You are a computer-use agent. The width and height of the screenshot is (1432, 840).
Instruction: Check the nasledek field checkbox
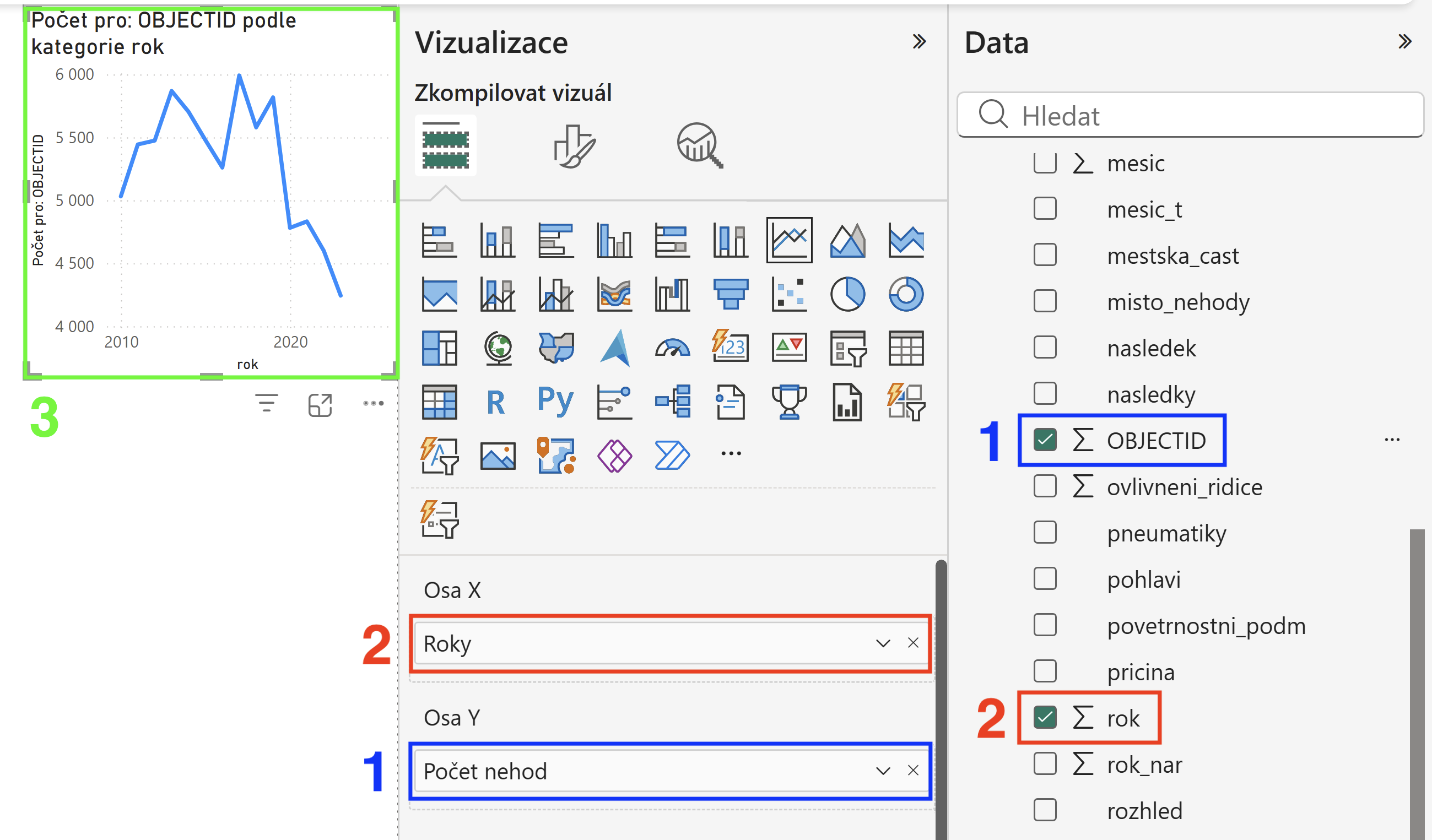point(1045,348)
